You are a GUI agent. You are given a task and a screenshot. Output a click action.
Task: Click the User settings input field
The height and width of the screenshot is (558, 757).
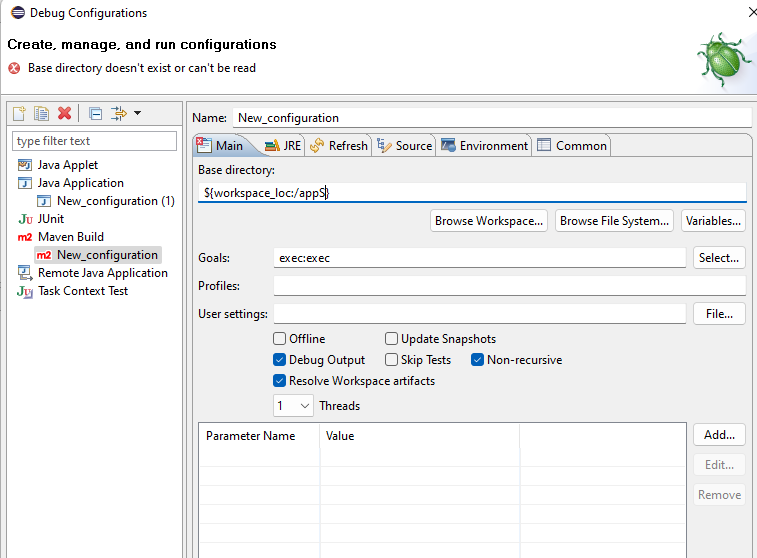point(479,314)
